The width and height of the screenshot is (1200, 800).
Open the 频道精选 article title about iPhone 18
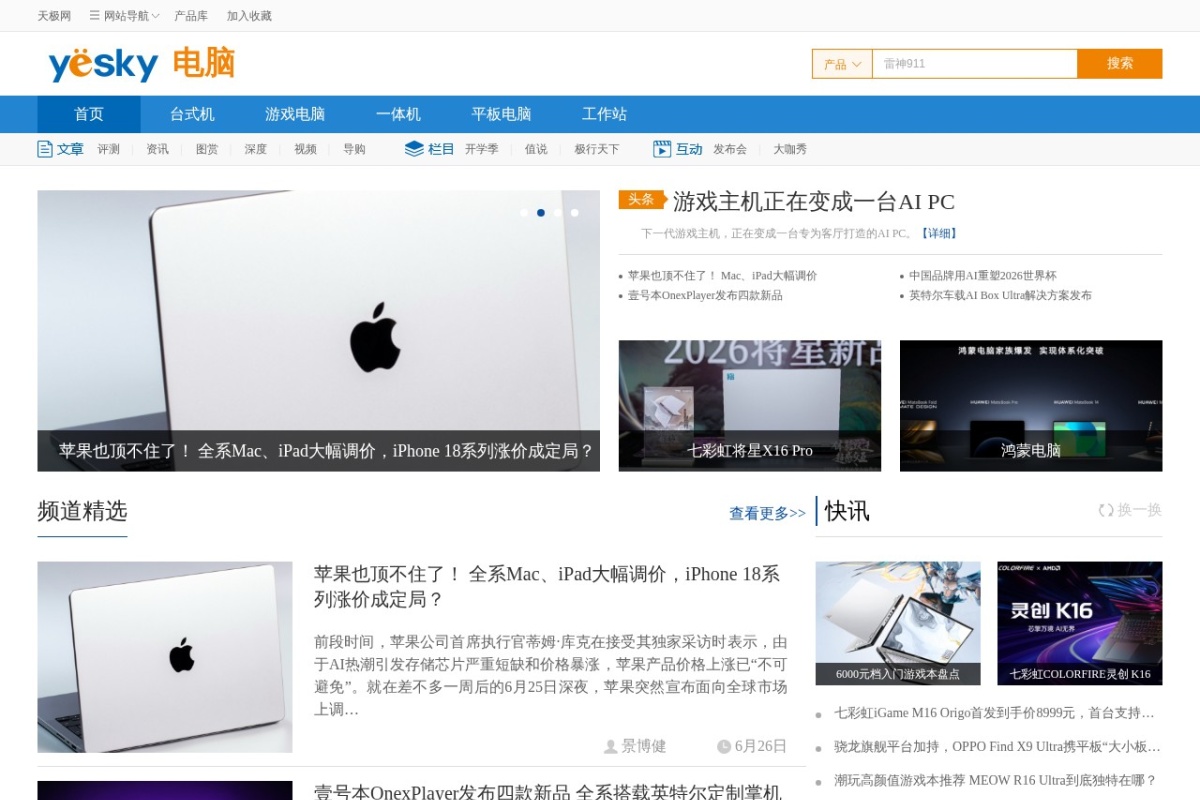tap(547, 587)
